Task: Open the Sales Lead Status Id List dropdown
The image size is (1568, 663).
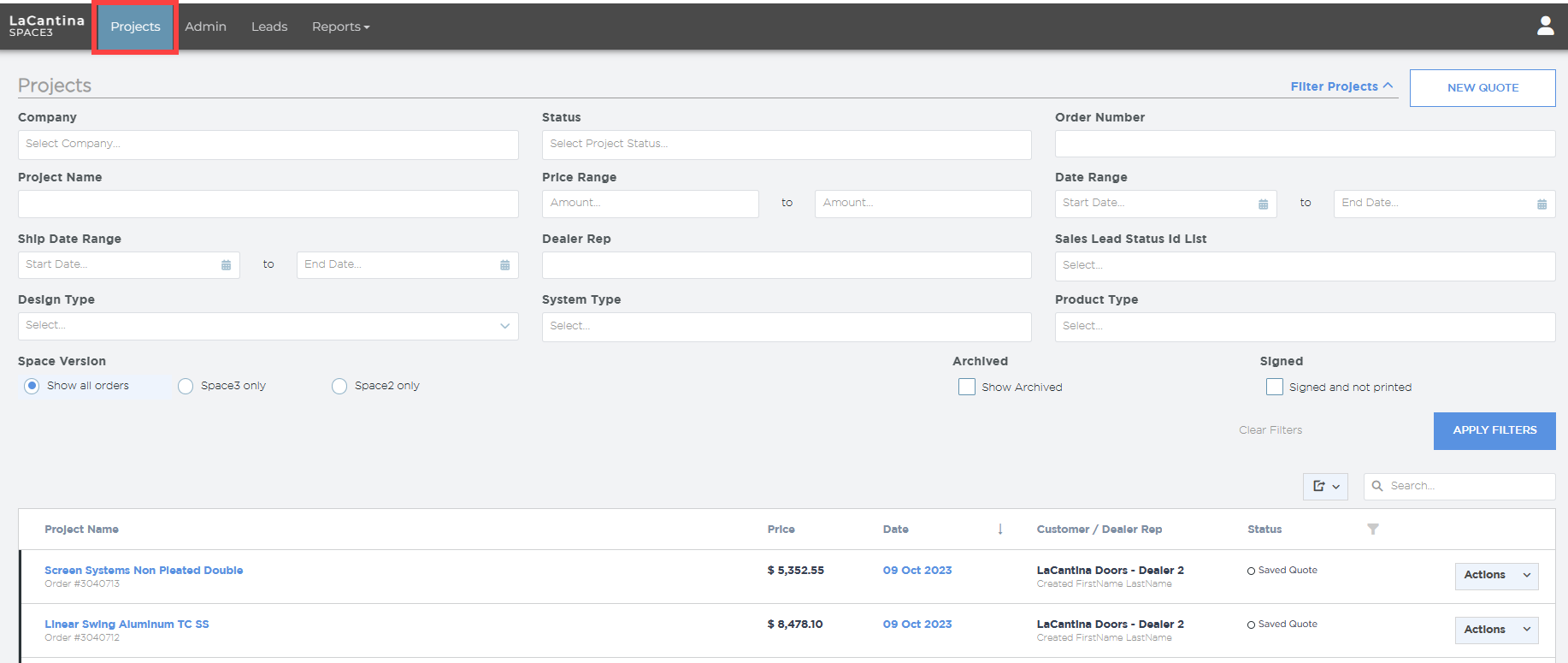Action: [1305, 266]
